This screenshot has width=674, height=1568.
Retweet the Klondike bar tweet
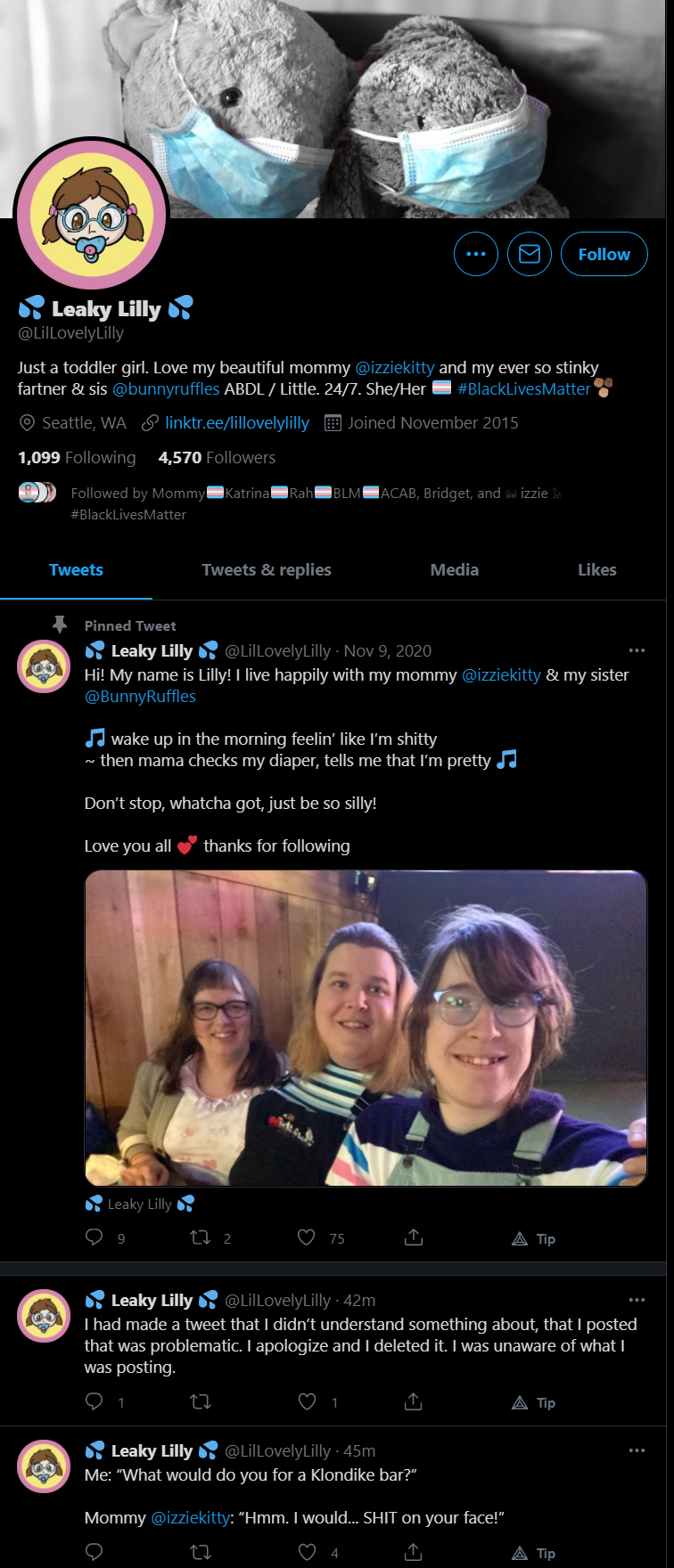pyautogui.click(x=201, y=1552)
